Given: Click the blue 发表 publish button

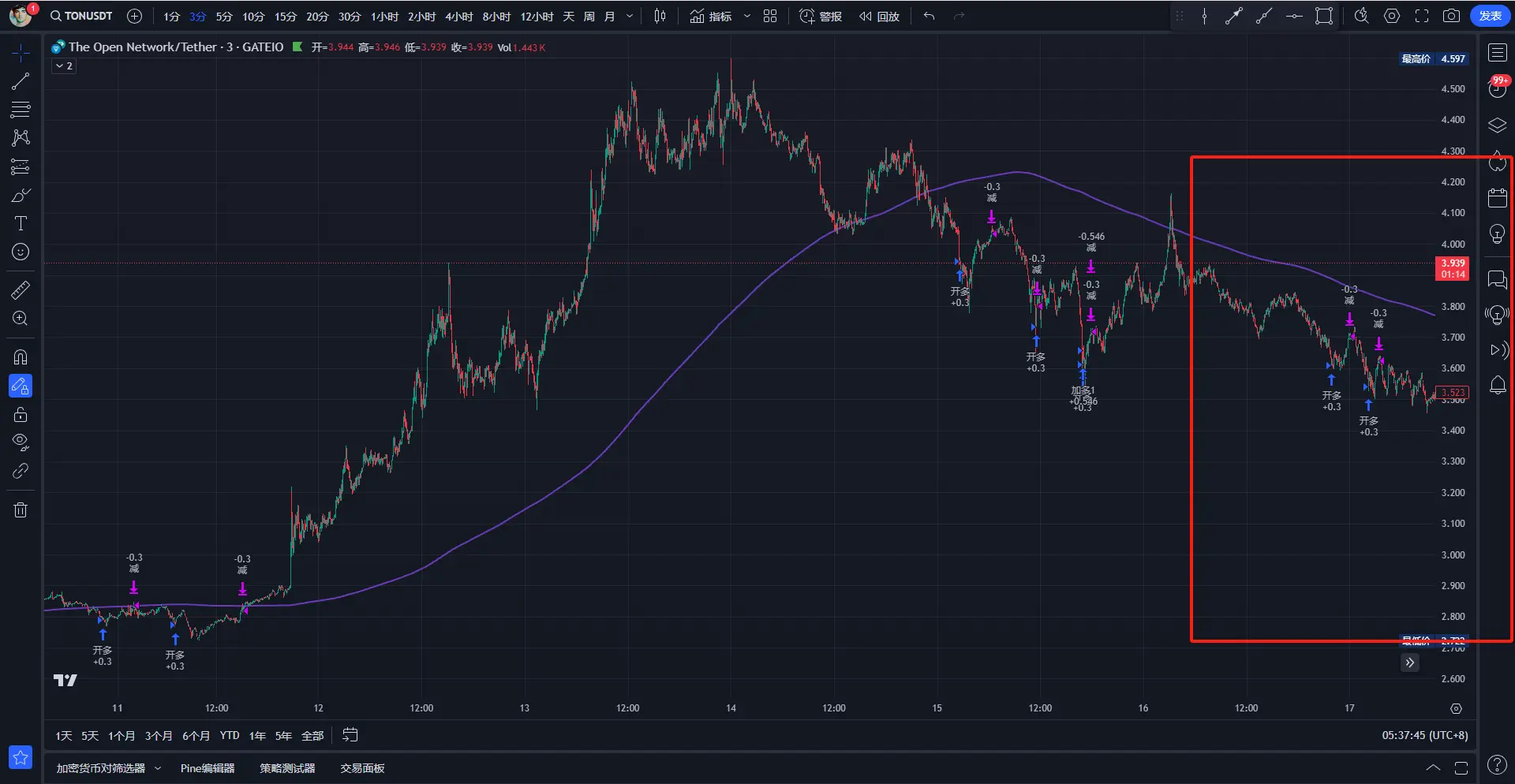Looking at the screenshot, I should 1491,17.
